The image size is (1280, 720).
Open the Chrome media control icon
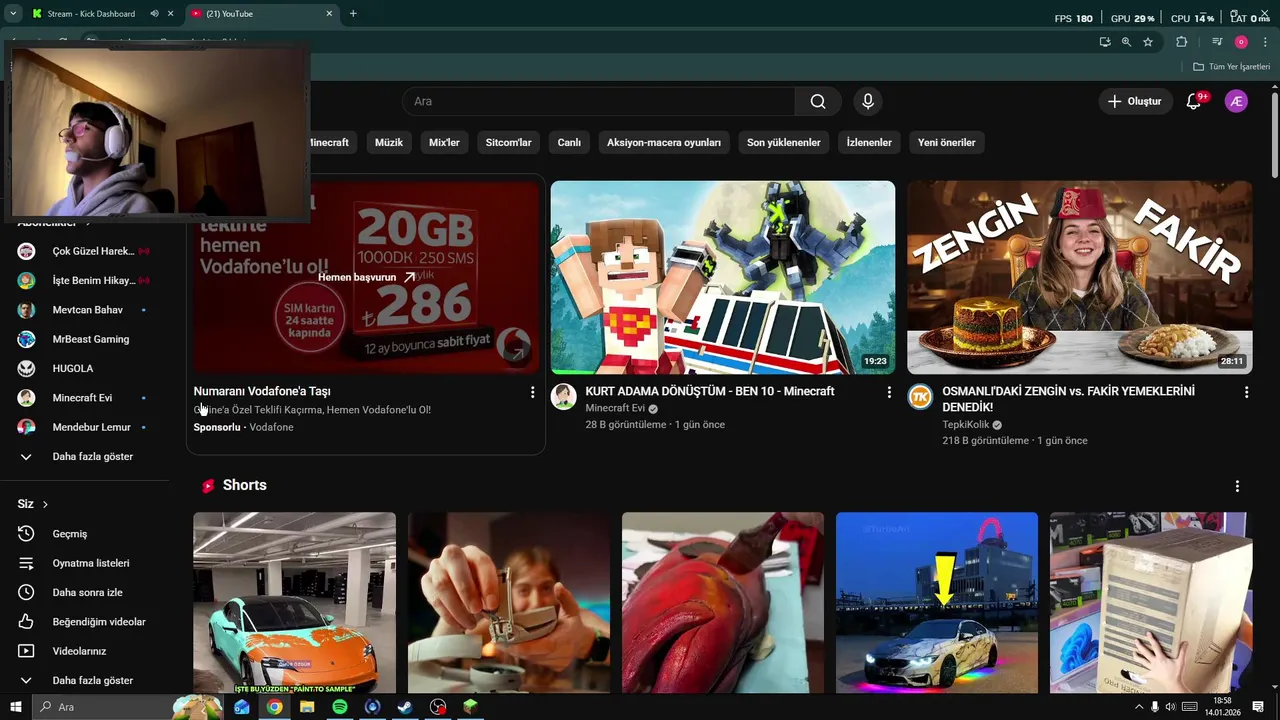(1217, 42)
